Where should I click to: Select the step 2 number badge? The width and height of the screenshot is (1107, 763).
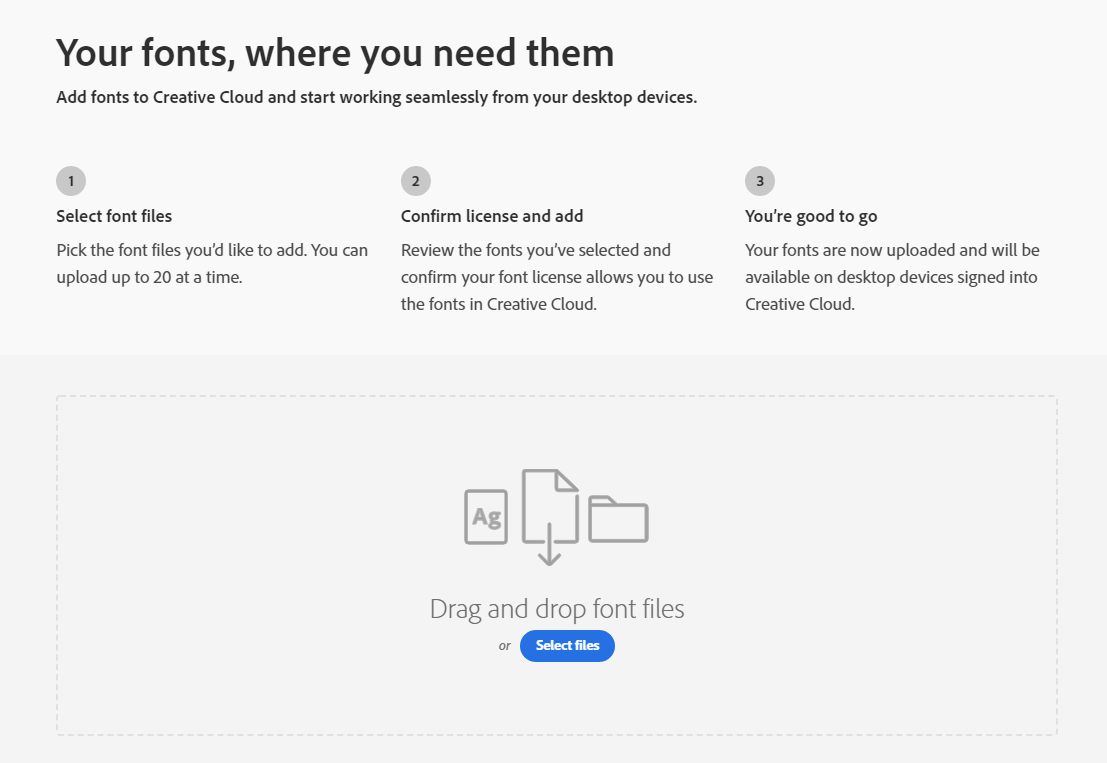[415, 180]
